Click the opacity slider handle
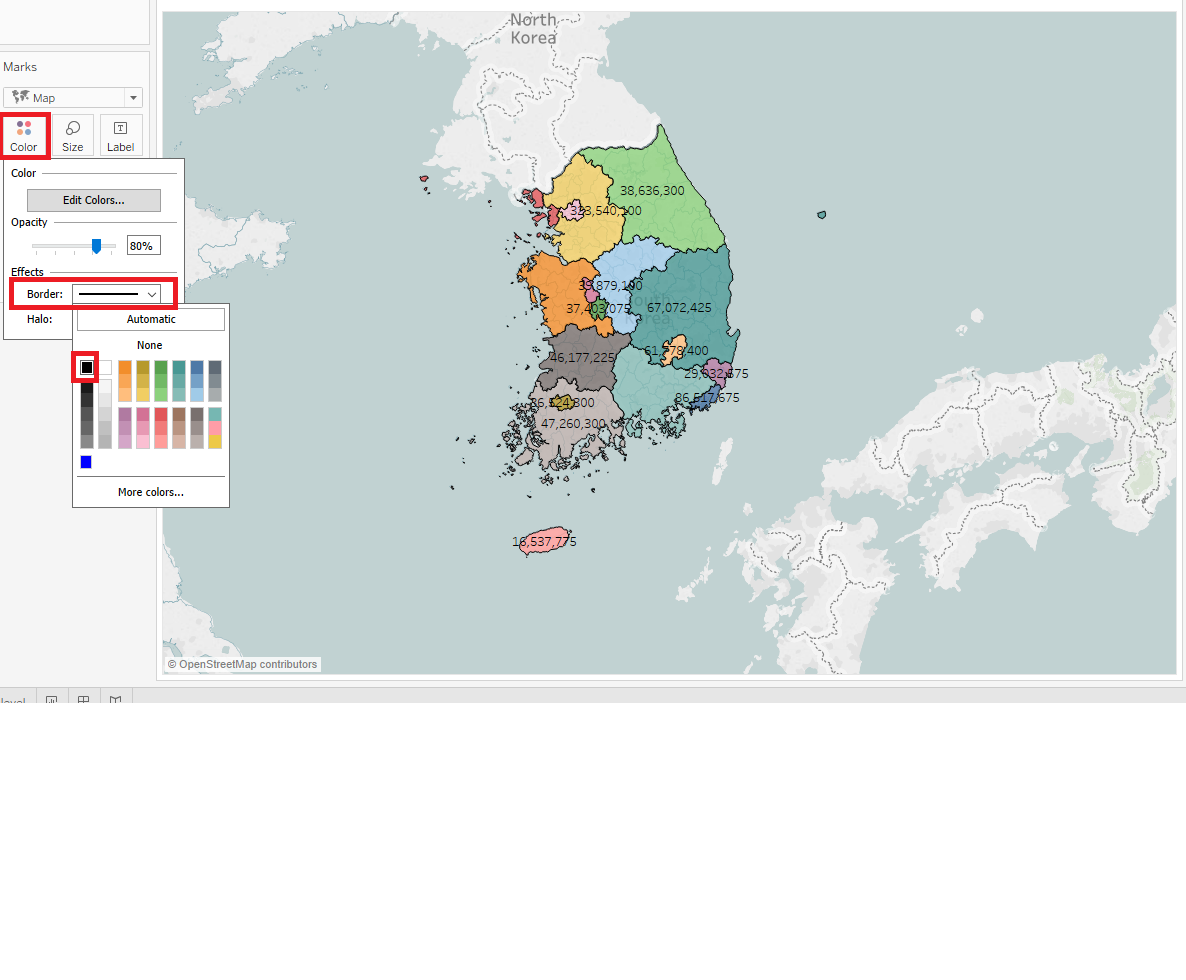 tap(97, 246)
